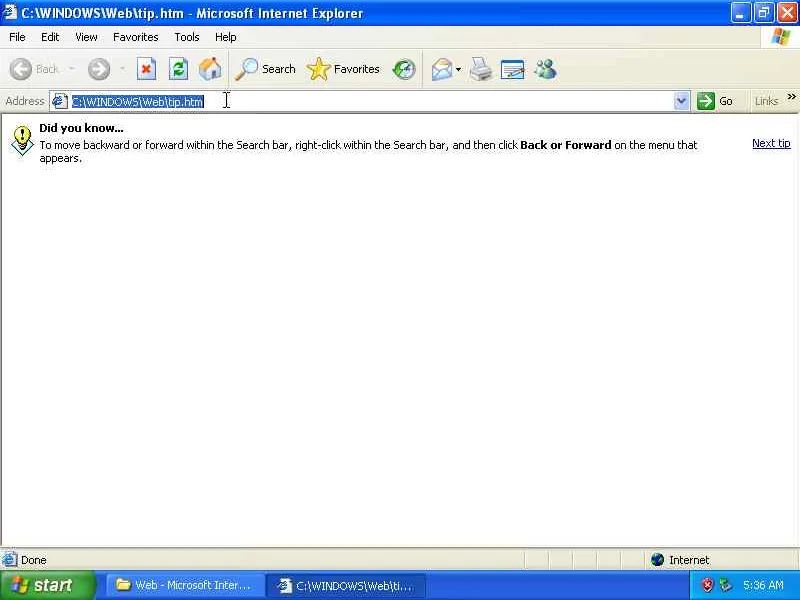This screenshot has height=600, width=800.
Task: Show History with the clock icon
Action: pyautogui.click(x=404, y=69)
